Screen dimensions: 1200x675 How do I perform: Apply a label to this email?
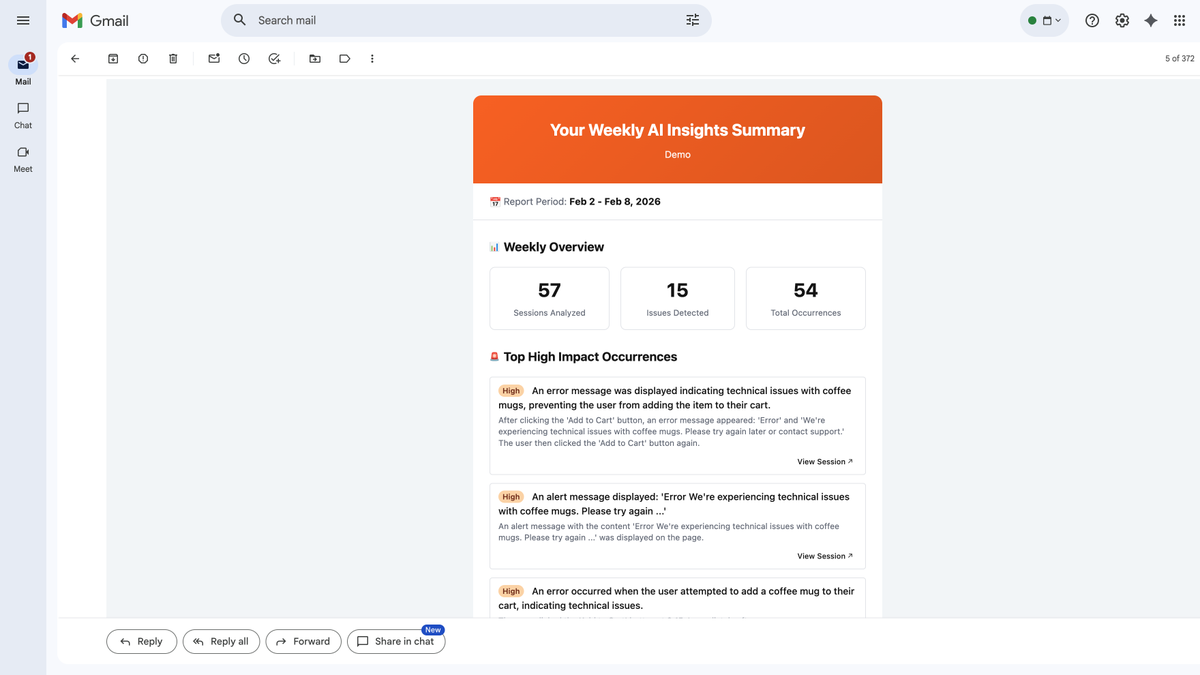pos(344,59)
